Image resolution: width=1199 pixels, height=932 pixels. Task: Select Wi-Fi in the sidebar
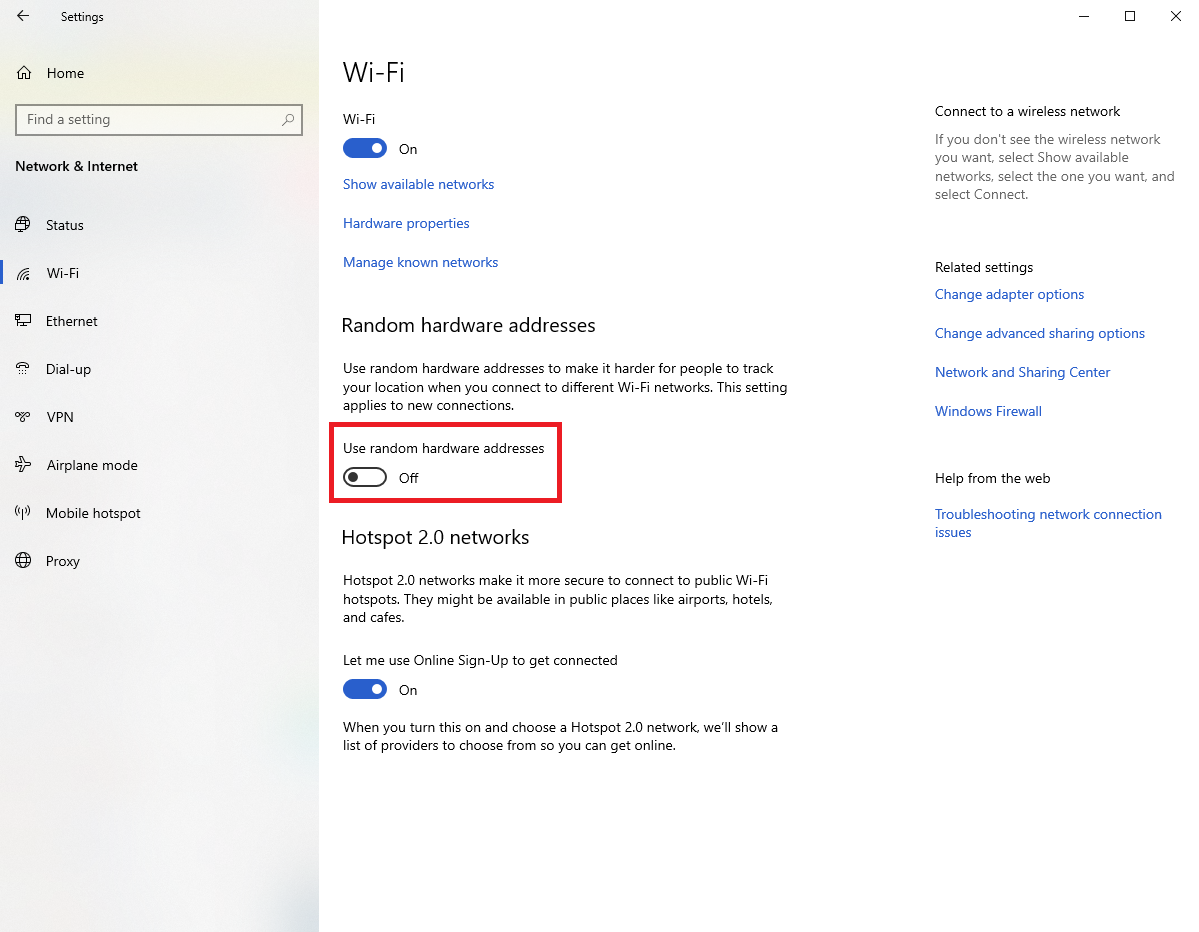click(x=62, y=273)
